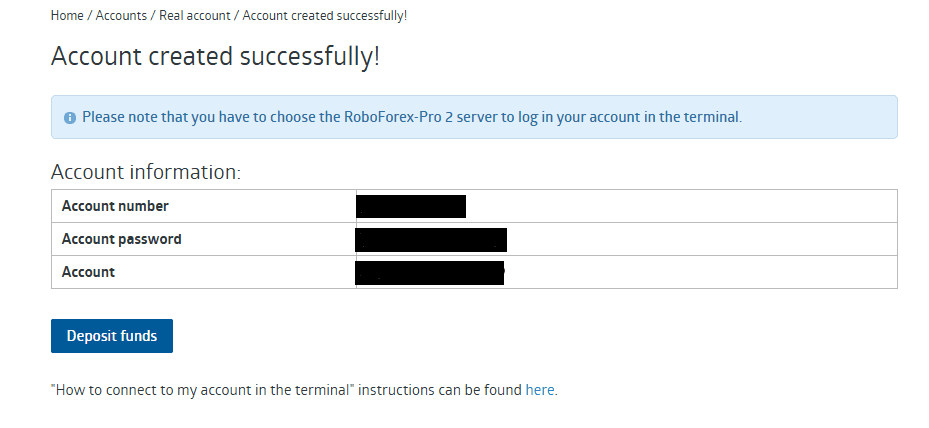Image resolution: width=929 pixels, height=428 pixels.
Task: Open the 'here' instructions link
Action: tap(539, 390)
